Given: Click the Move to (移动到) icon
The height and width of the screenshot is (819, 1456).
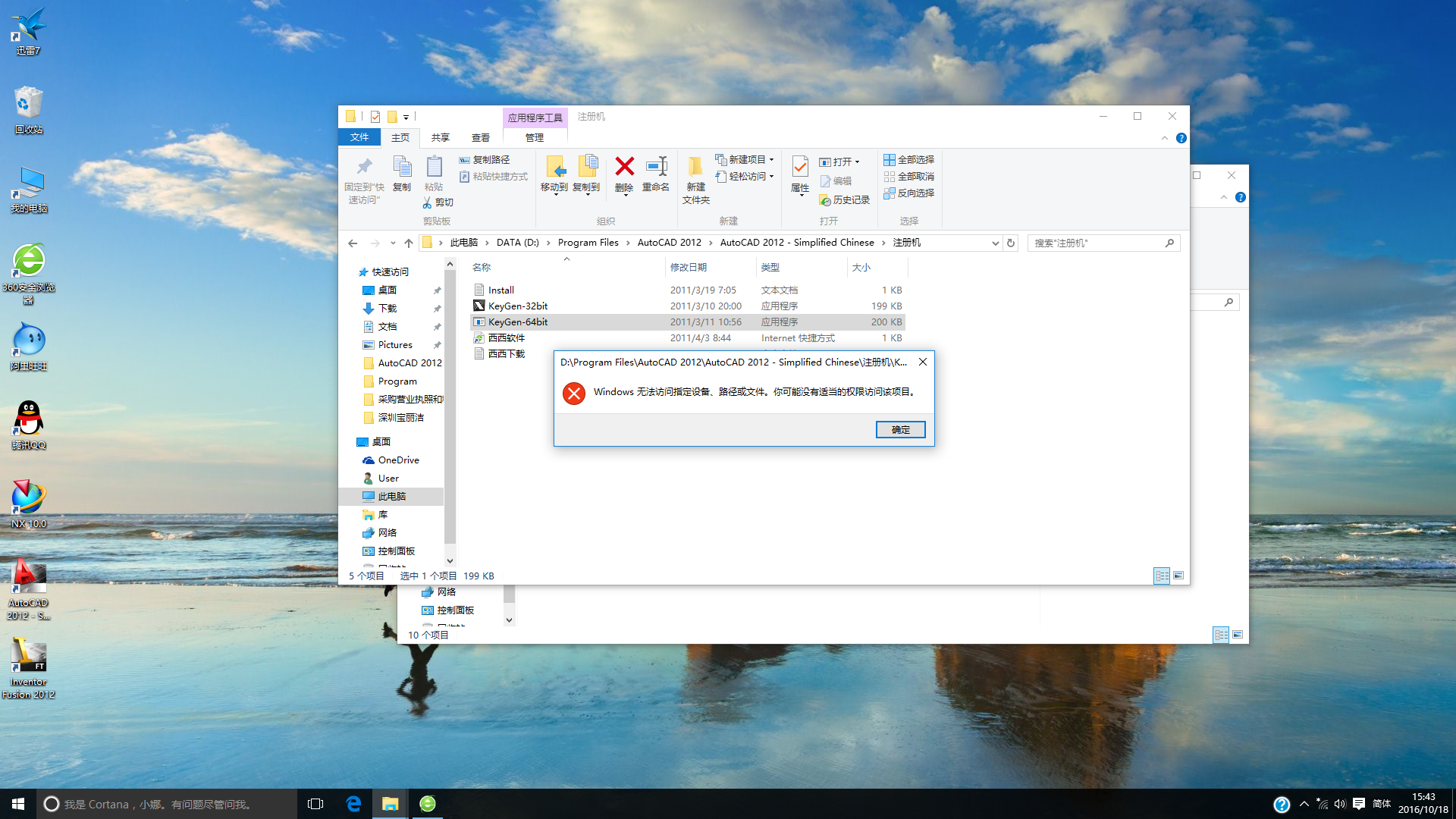Looking at the screenshot, I should pyautogui.click(x=554, y=166).
